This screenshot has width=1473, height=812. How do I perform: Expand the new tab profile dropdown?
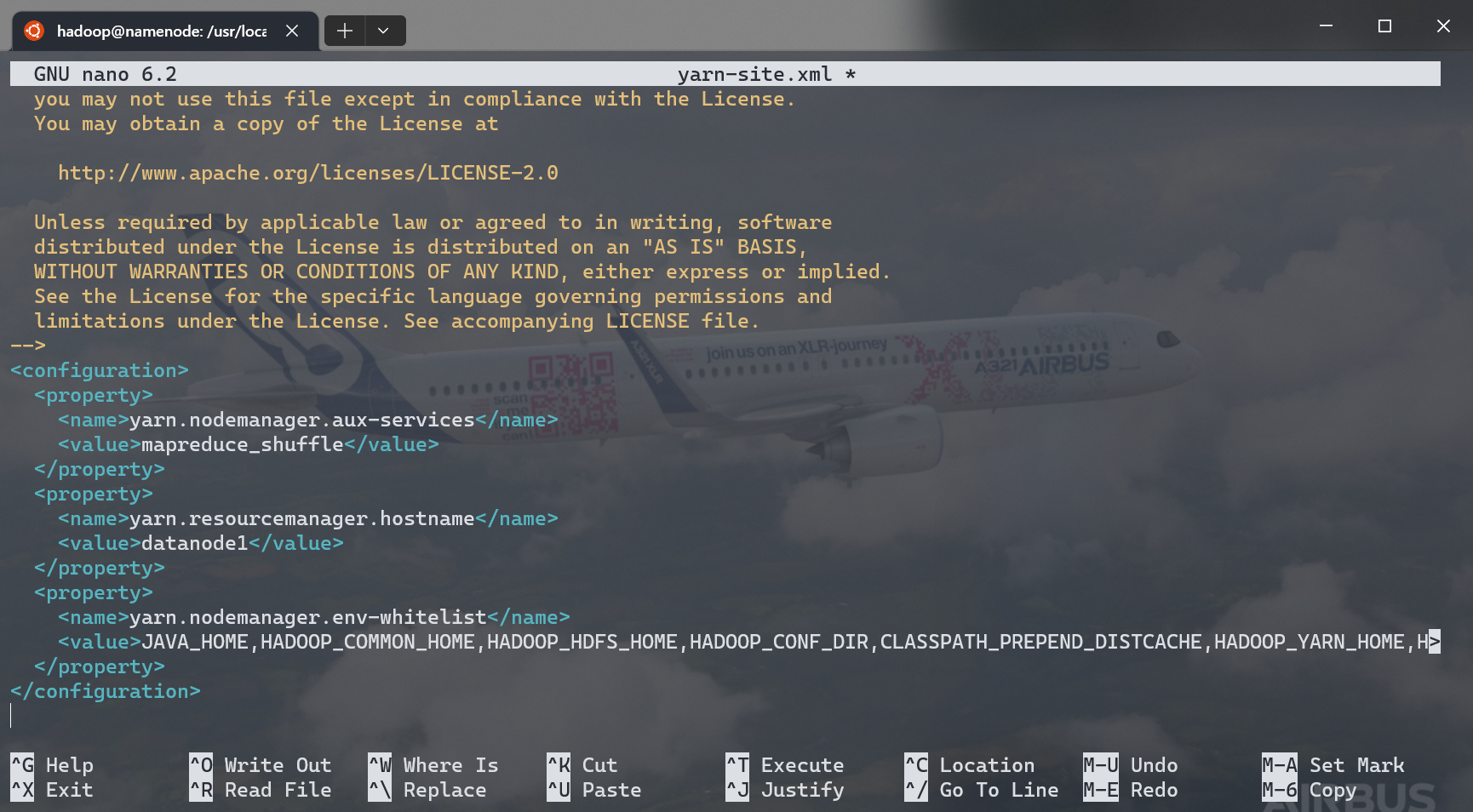coord(383,31)
